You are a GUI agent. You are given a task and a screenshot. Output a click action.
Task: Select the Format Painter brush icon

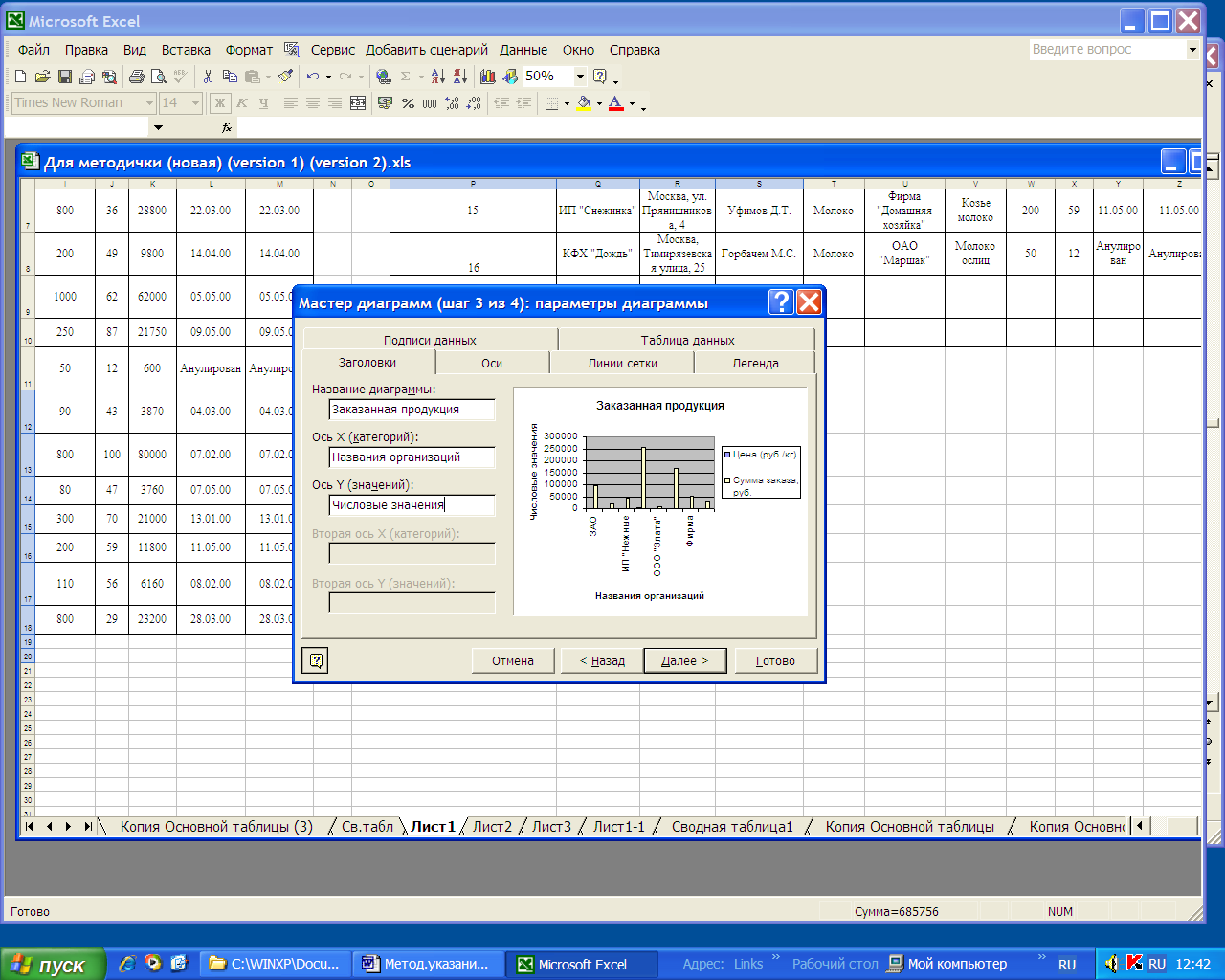(x=284, y=77)
